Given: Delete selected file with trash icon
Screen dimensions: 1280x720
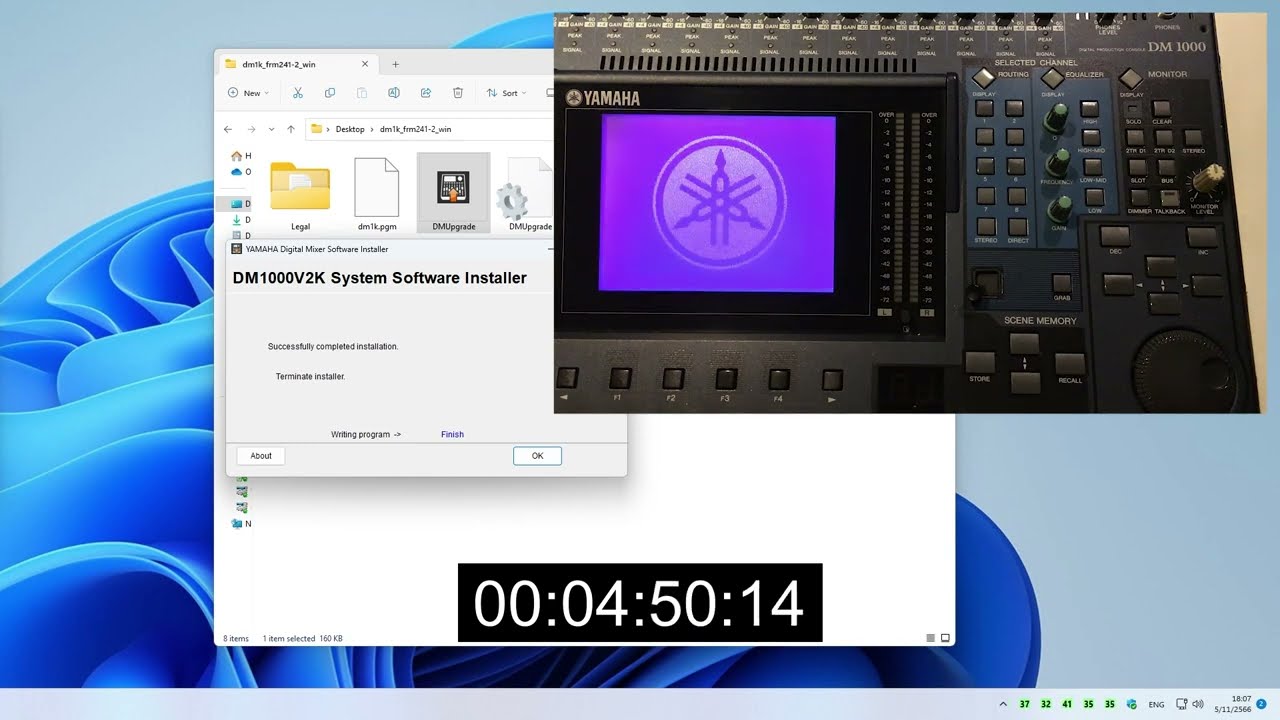Looking at the screenshot, I should click(x=457, y=93).
